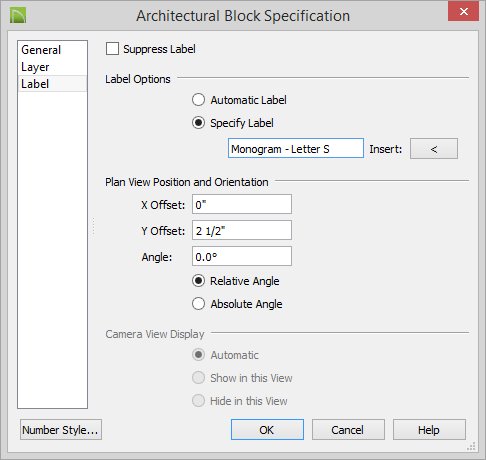Image resolution: width=486 pixels, height=460 pixels.
Task: Select the Automatic Label radio option
Action: click(x=198, y=100)
